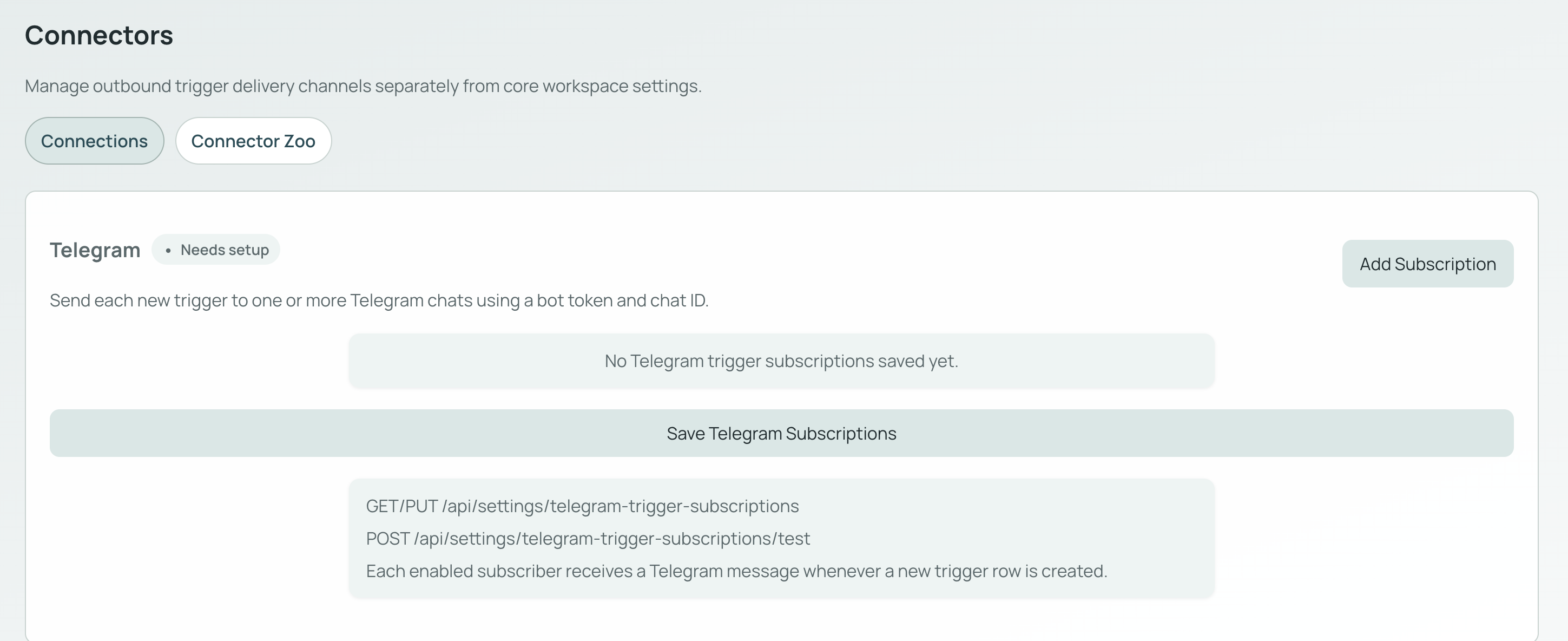Click 'Each enabled subscriber receives a Telegram message' text

click(736, 571)
